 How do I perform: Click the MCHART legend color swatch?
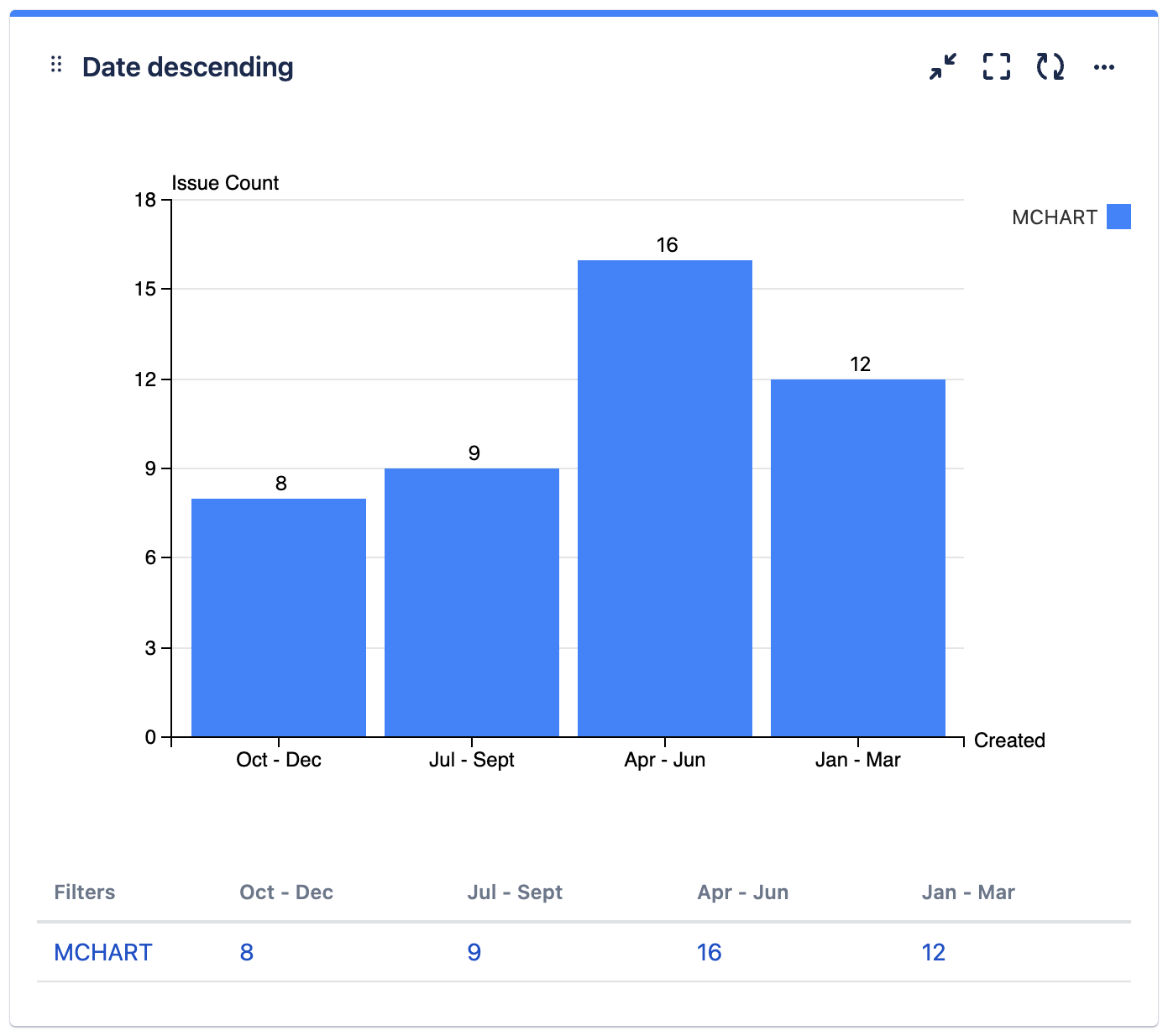tap(1118, 217)
